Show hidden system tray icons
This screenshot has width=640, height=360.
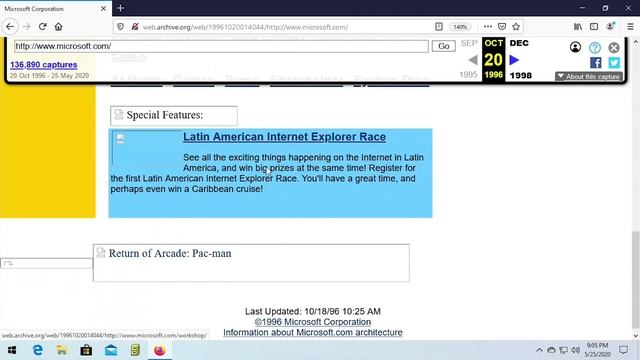[539, 350]
